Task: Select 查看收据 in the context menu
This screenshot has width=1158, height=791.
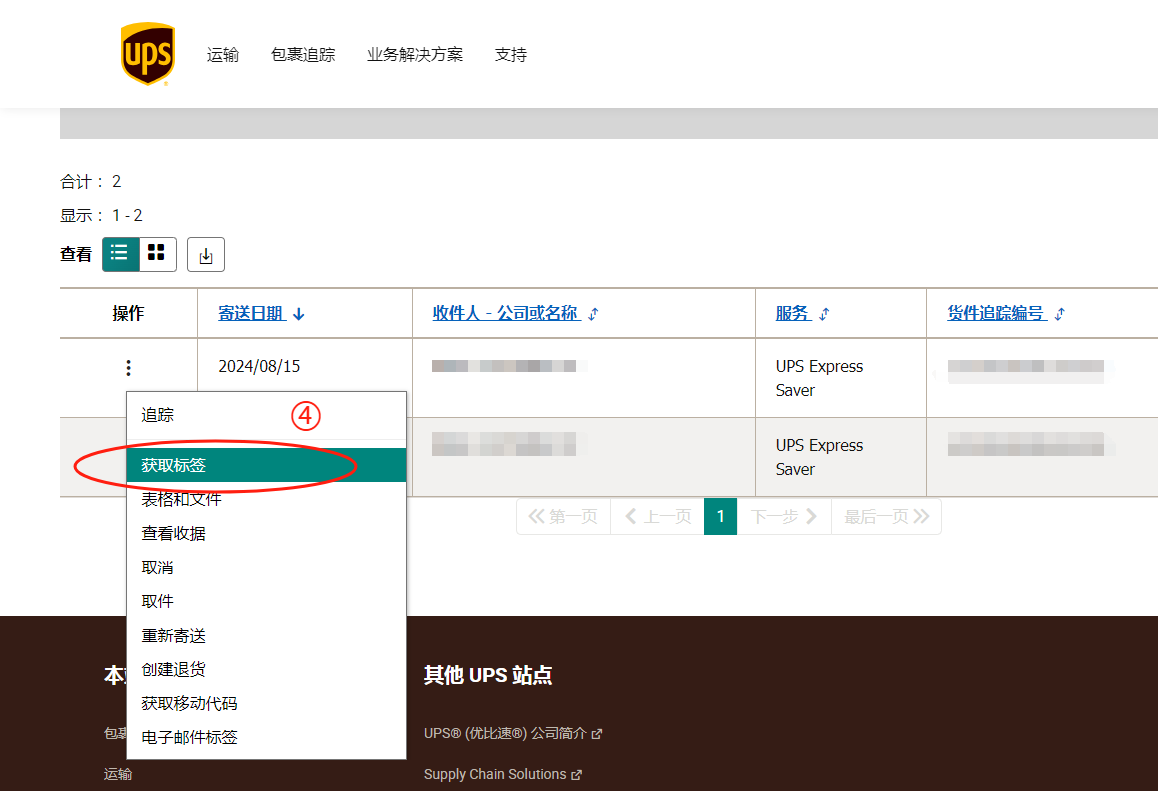Action: (x=267, y=533)
